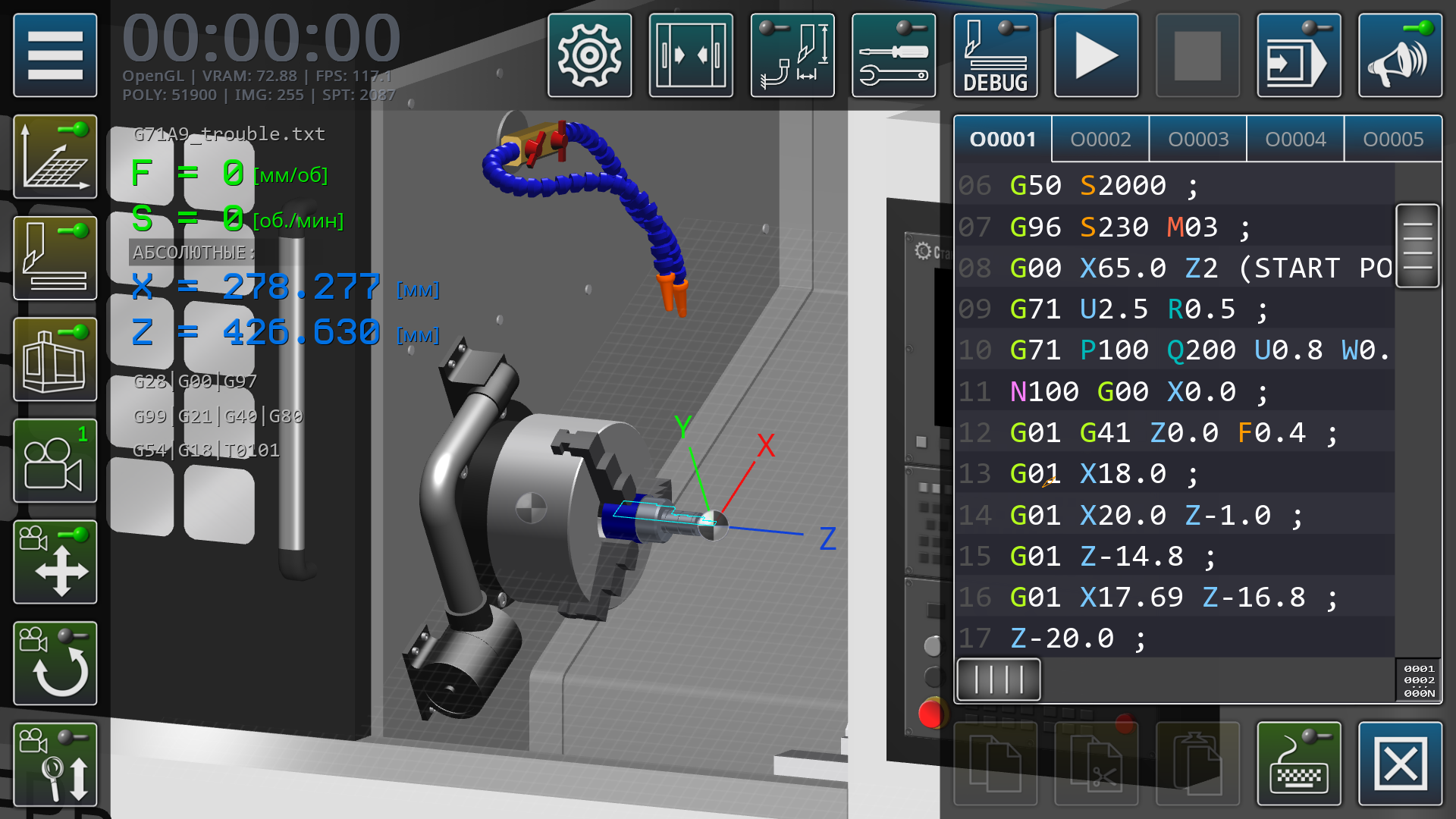The height and width of the screenshot is (819, 1456).
Task: Toggle the tool geometry offsets panel
Action: [792, 55]
